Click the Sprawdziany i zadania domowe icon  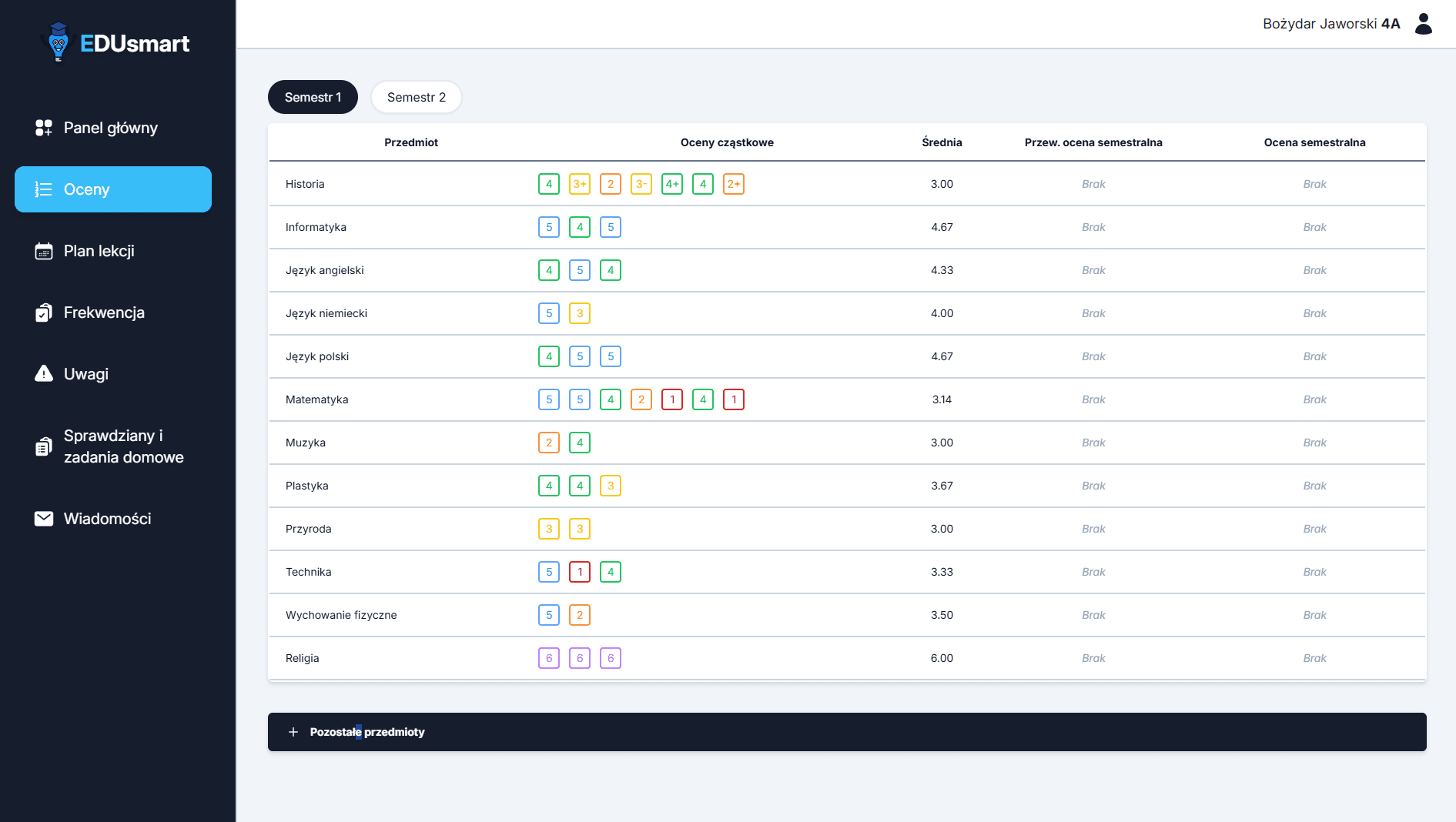pos(44,446)
